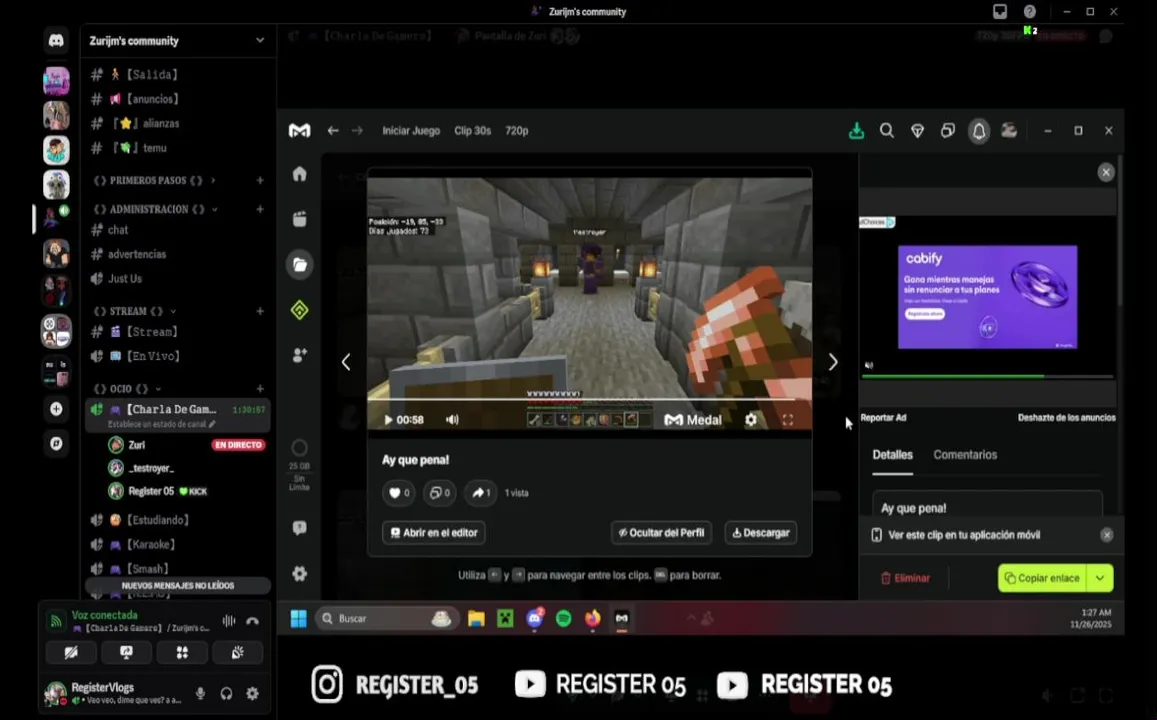Go to previous clip arrow
Image resolution: width=1157 pixels, height=720 pixels.
346,361
